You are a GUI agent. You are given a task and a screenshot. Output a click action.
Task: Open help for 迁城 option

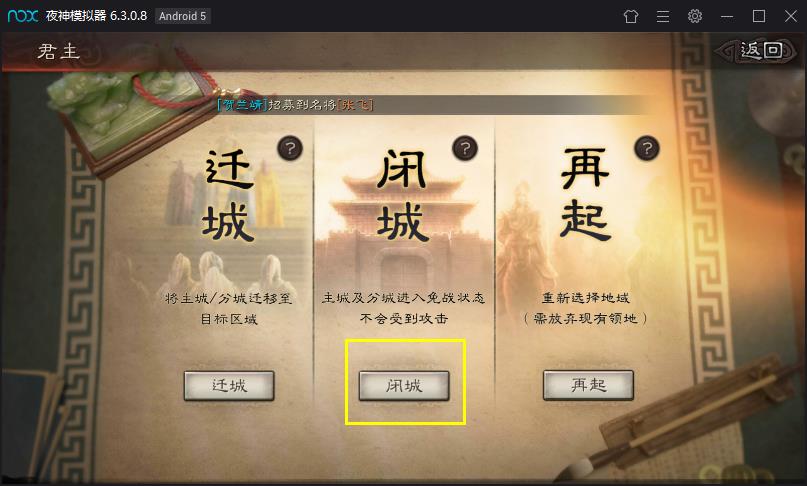290,149
